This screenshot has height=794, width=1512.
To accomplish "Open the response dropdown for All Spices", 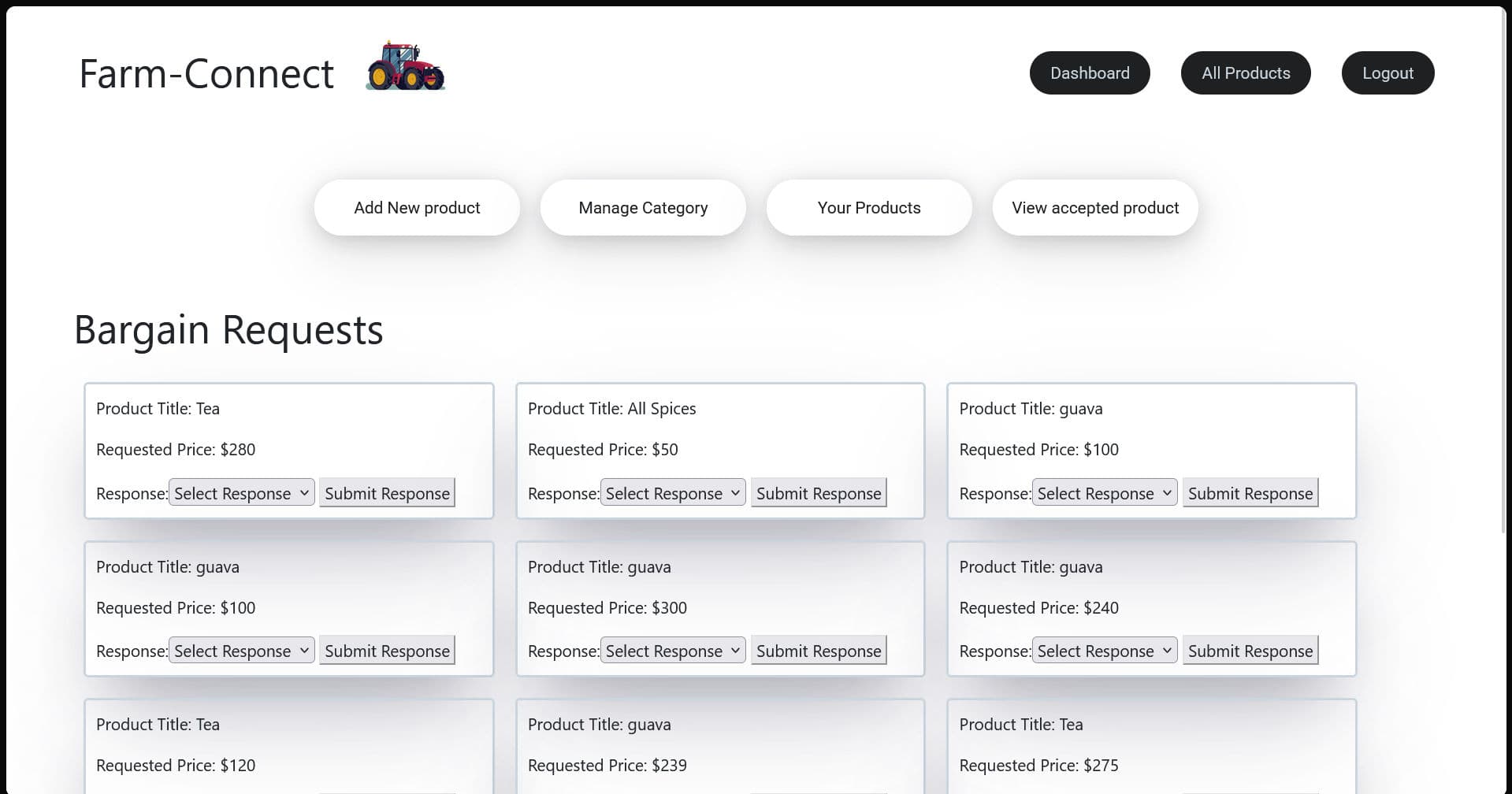I will pos(672,492).
